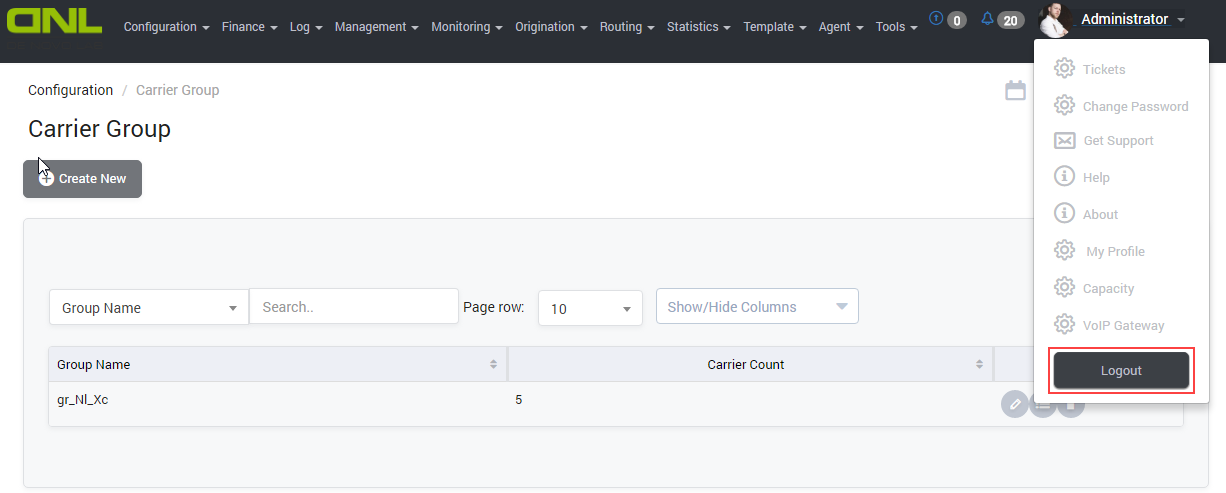Sort the table by Carrier Count
The width and height of the screenshot is (1226, 493).
745,365
